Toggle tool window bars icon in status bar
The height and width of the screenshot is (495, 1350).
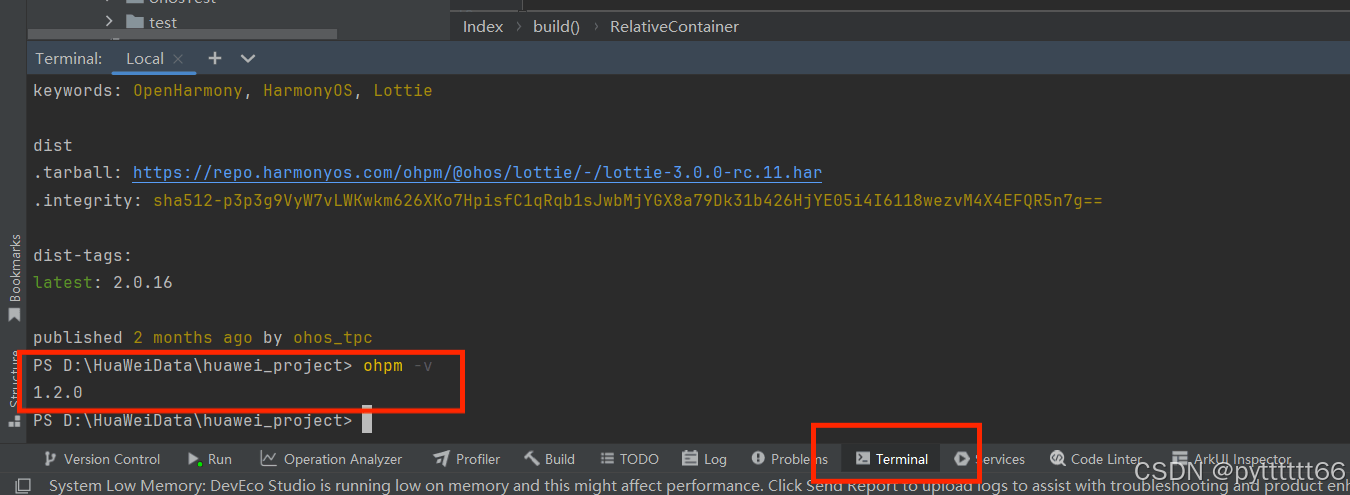23,486
